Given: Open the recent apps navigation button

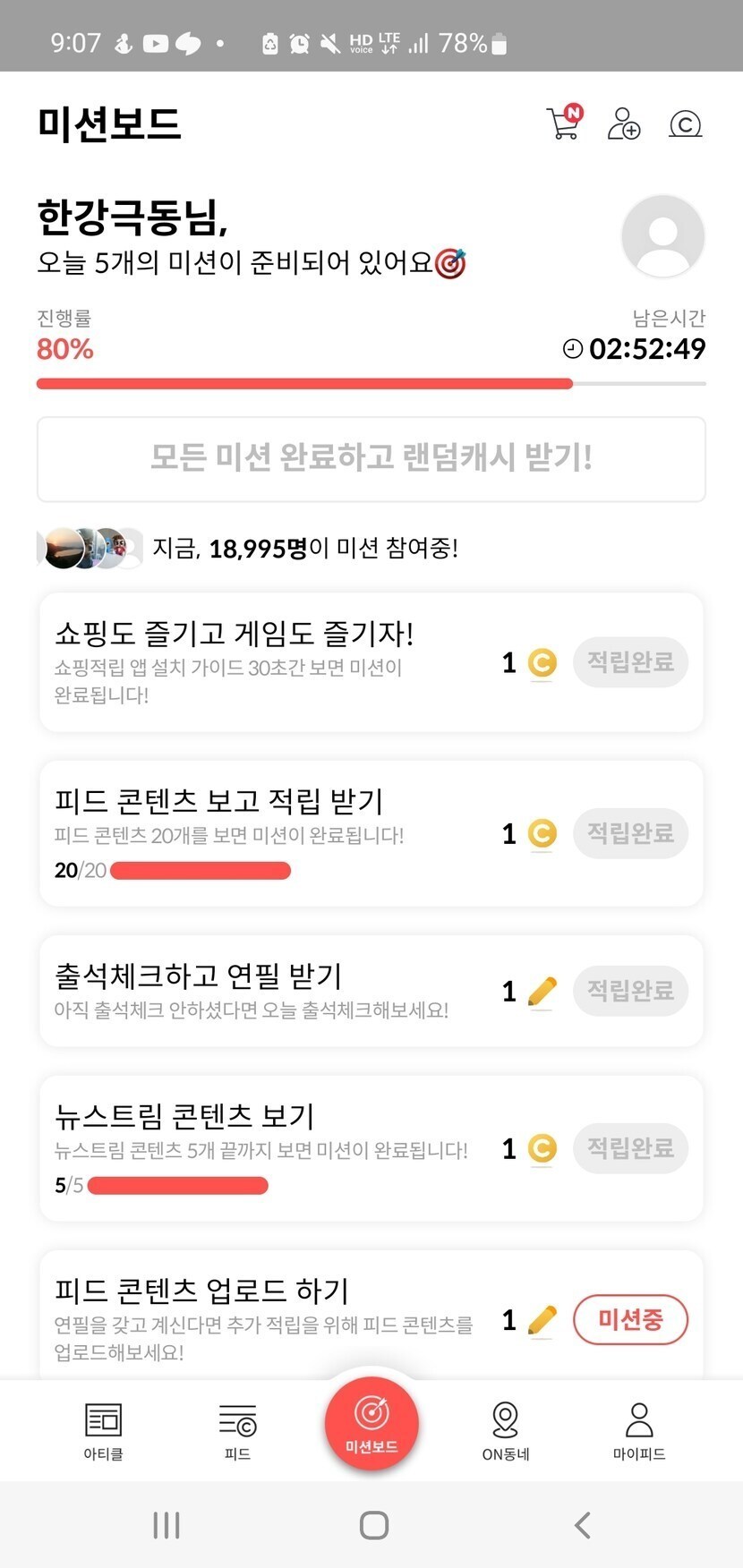Looking at the screenshot, I should (x=167, y=1525).
